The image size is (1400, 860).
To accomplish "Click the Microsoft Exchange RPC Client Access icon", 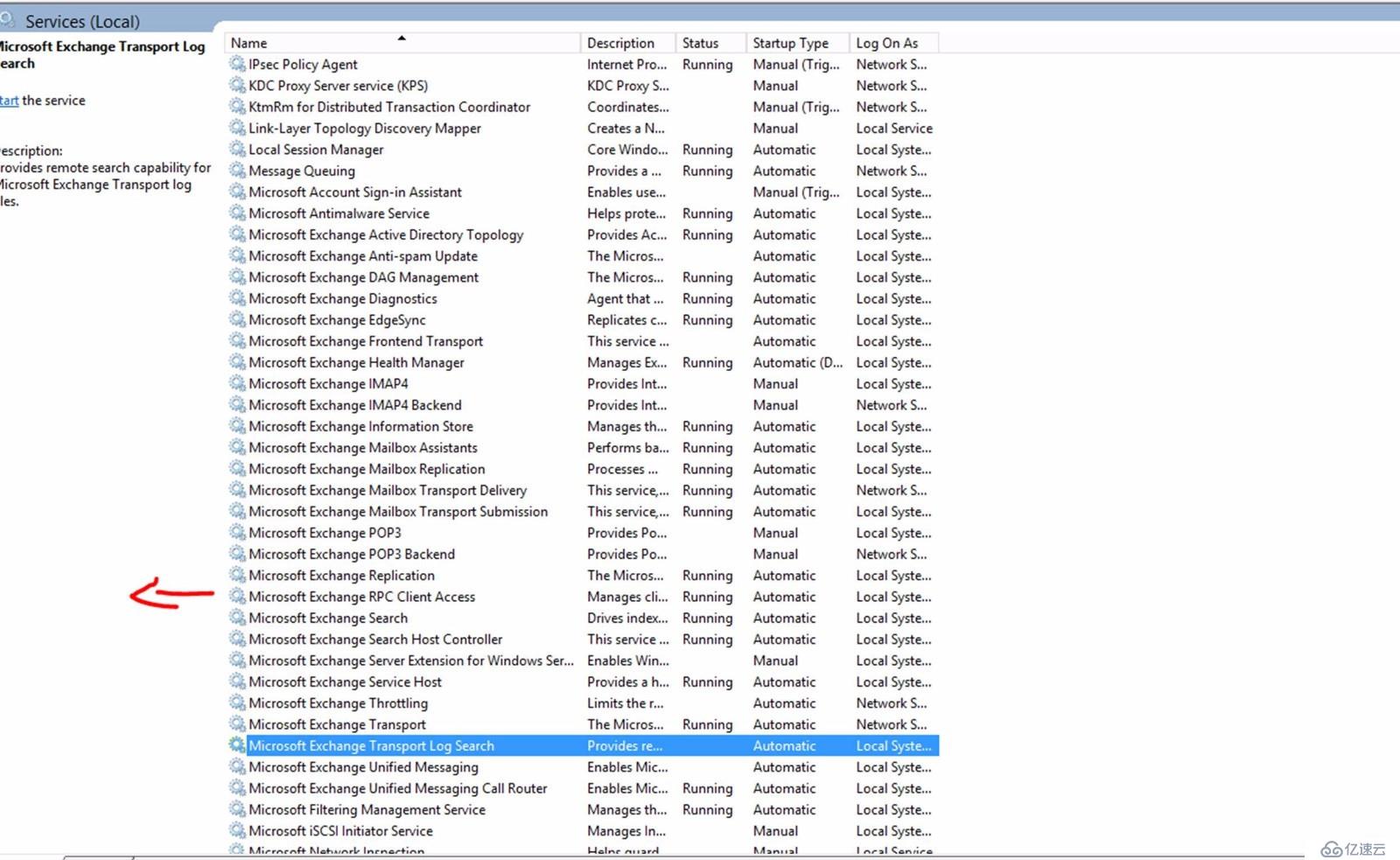I will (x=237, y=596).
